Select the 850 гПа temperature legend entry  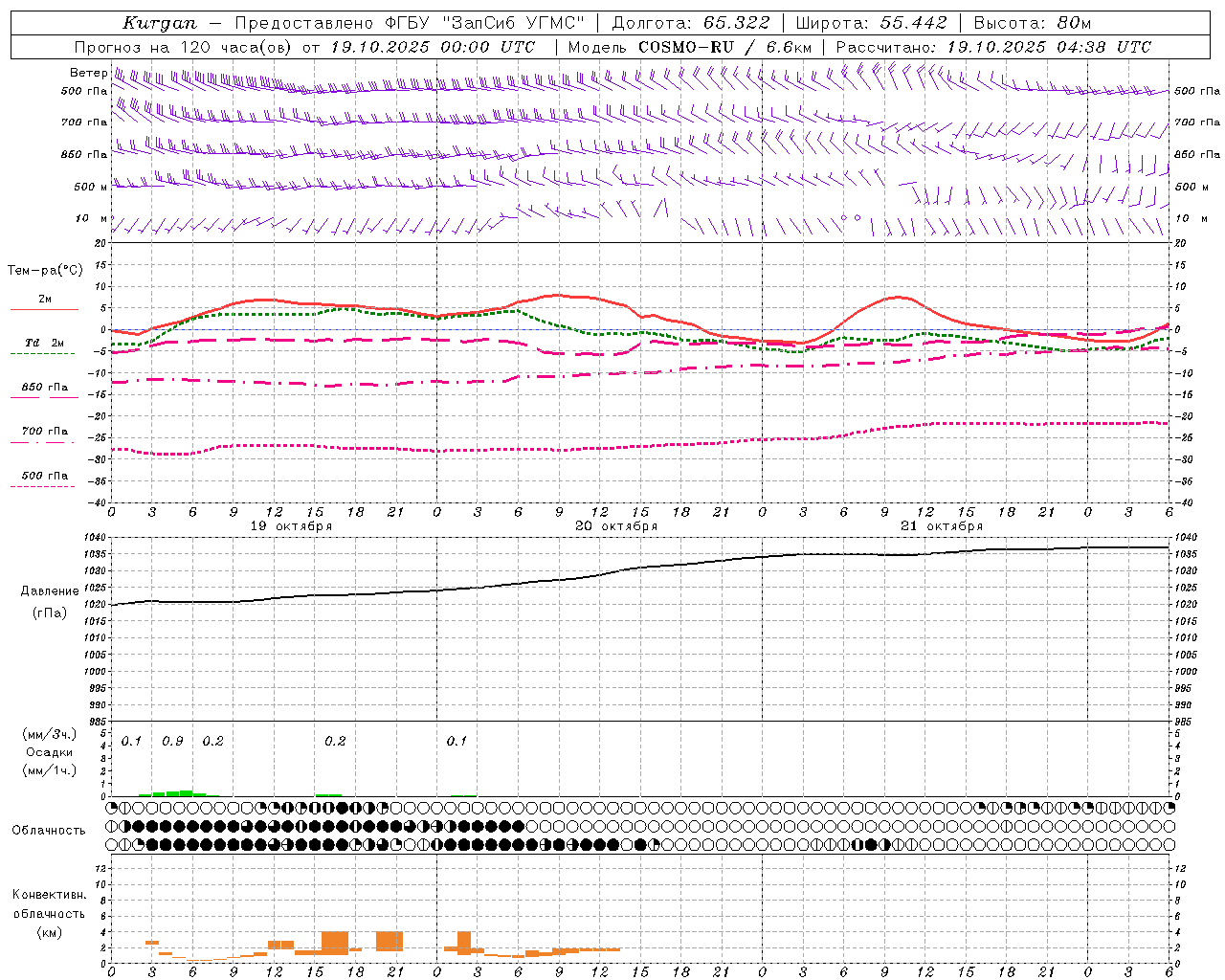[x=44, y=388]
